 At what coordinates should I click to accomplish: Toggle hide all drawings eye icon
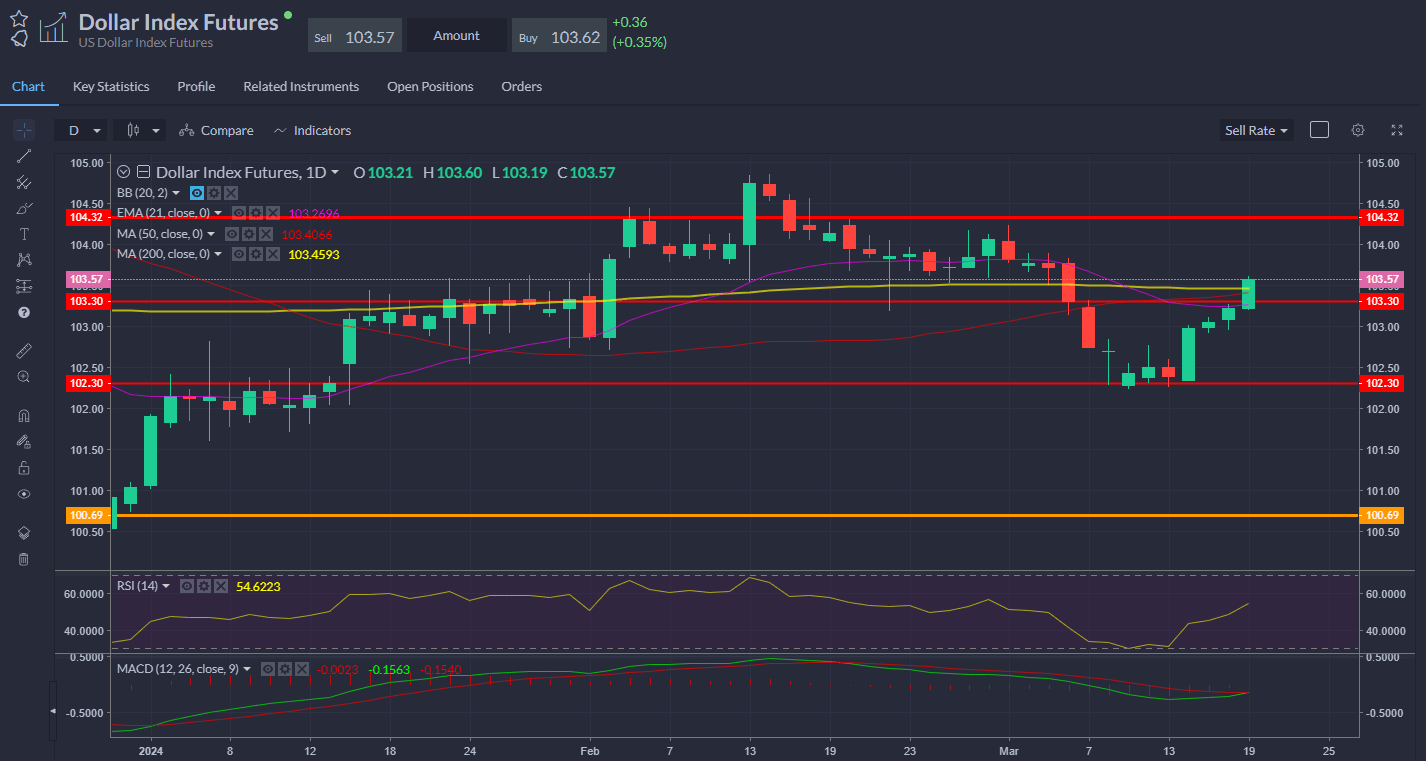coord(24,494)
